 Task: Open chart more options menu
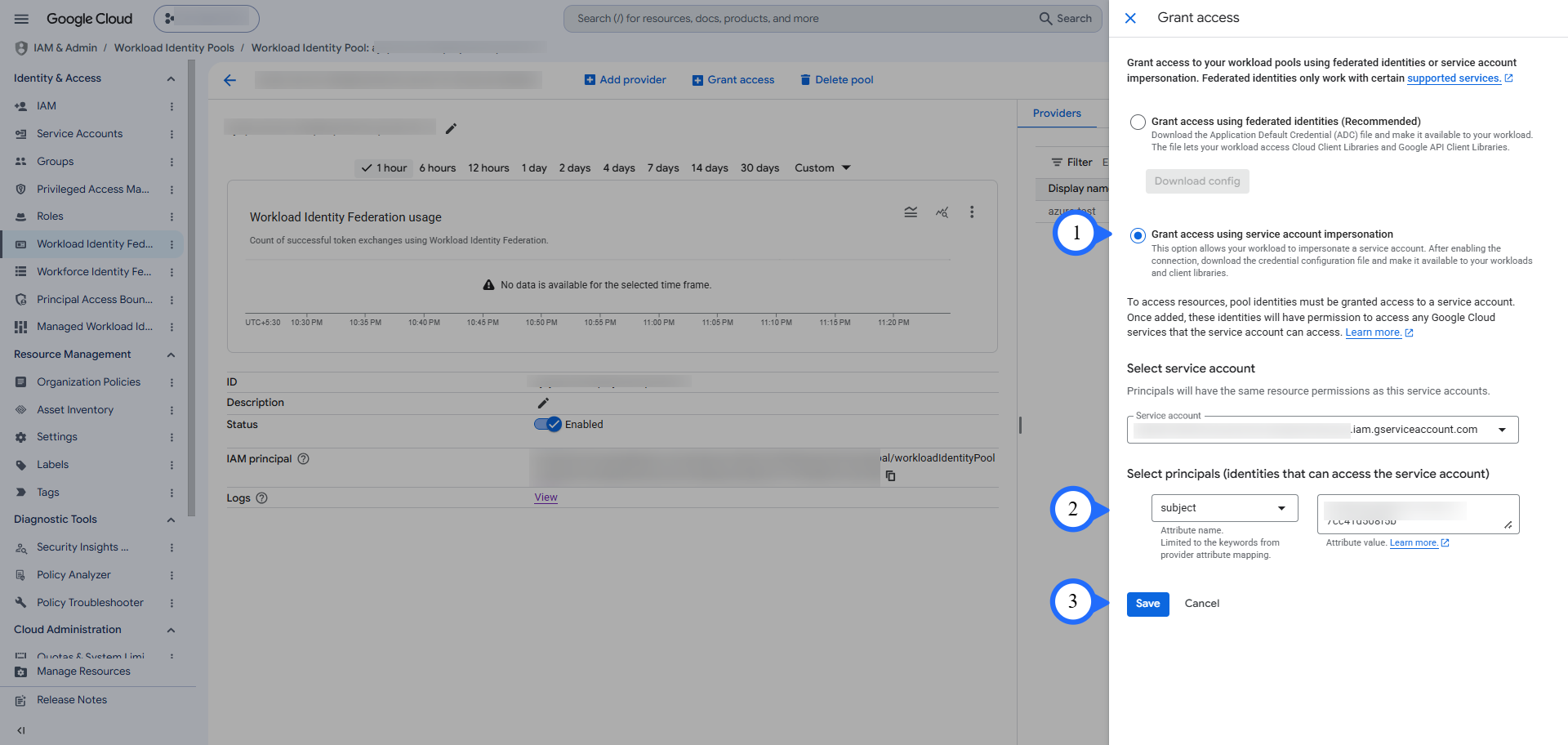click(x=972, y=212)
